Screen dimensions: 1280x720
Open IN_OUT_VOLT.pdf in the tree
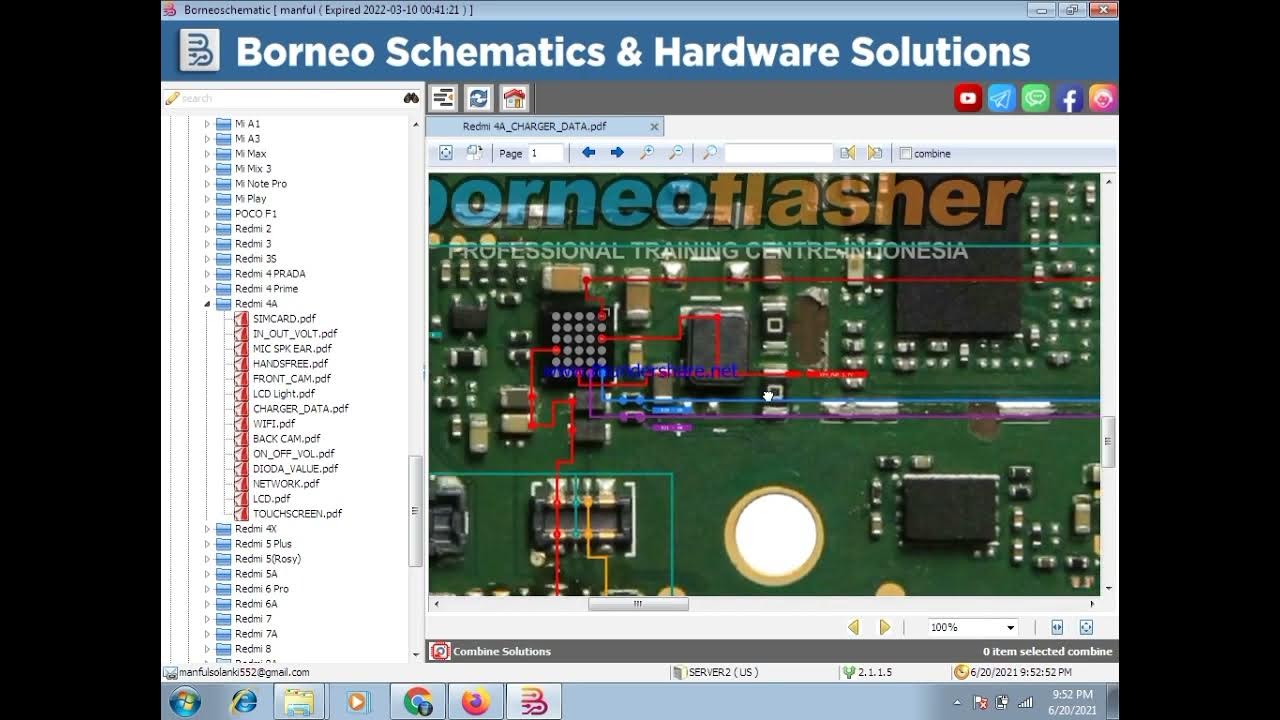[295, 334]
